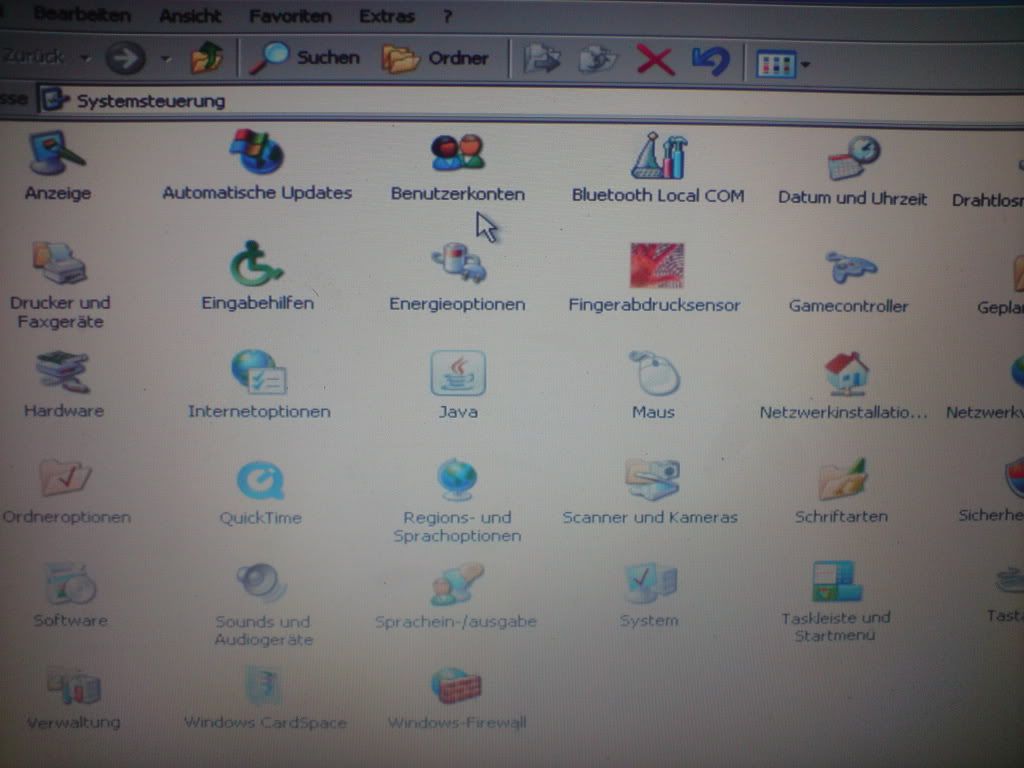Open Eingabehilfen accessibility options
1024x768 pixels.
257,276
